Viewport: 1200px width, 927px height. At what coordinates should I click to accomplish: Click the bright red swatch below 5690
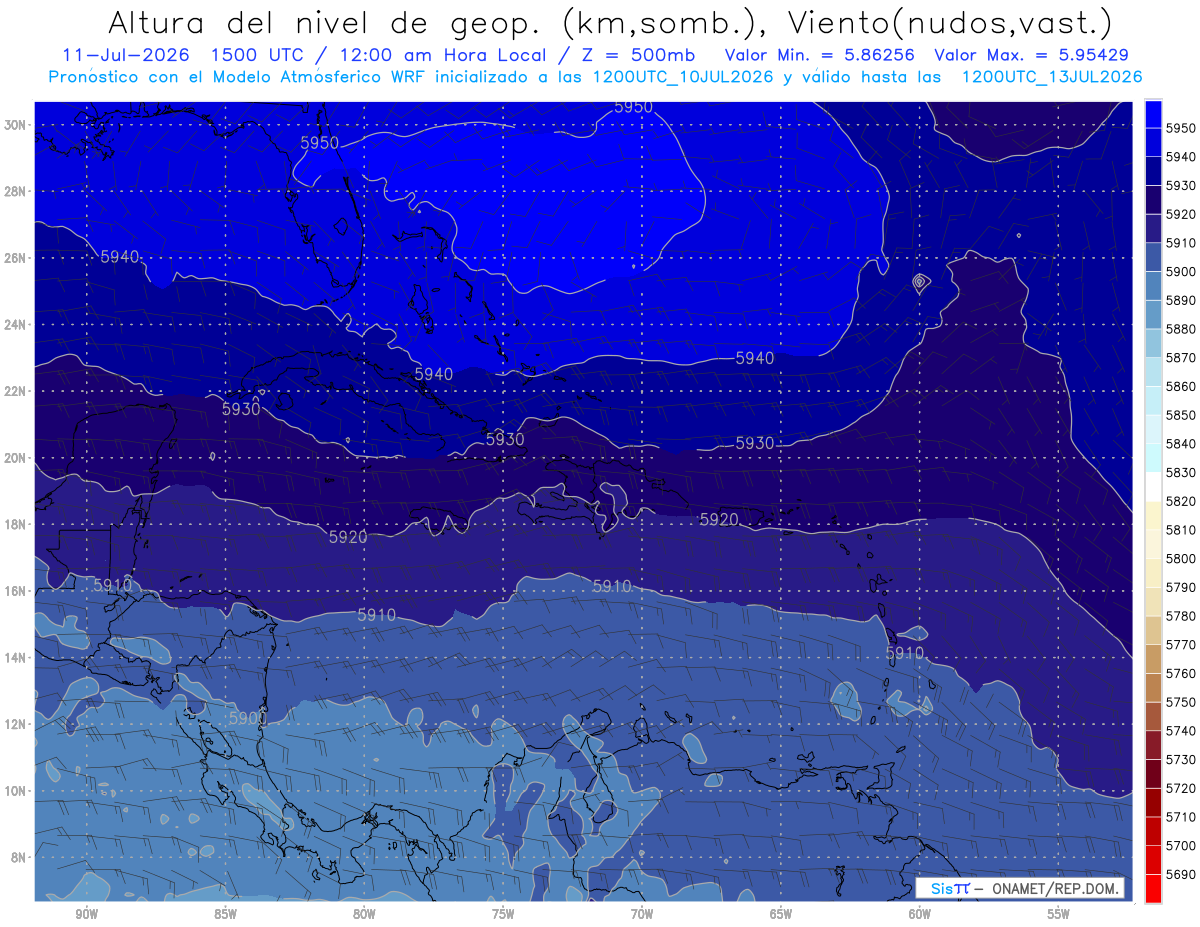click(1152, 888)
